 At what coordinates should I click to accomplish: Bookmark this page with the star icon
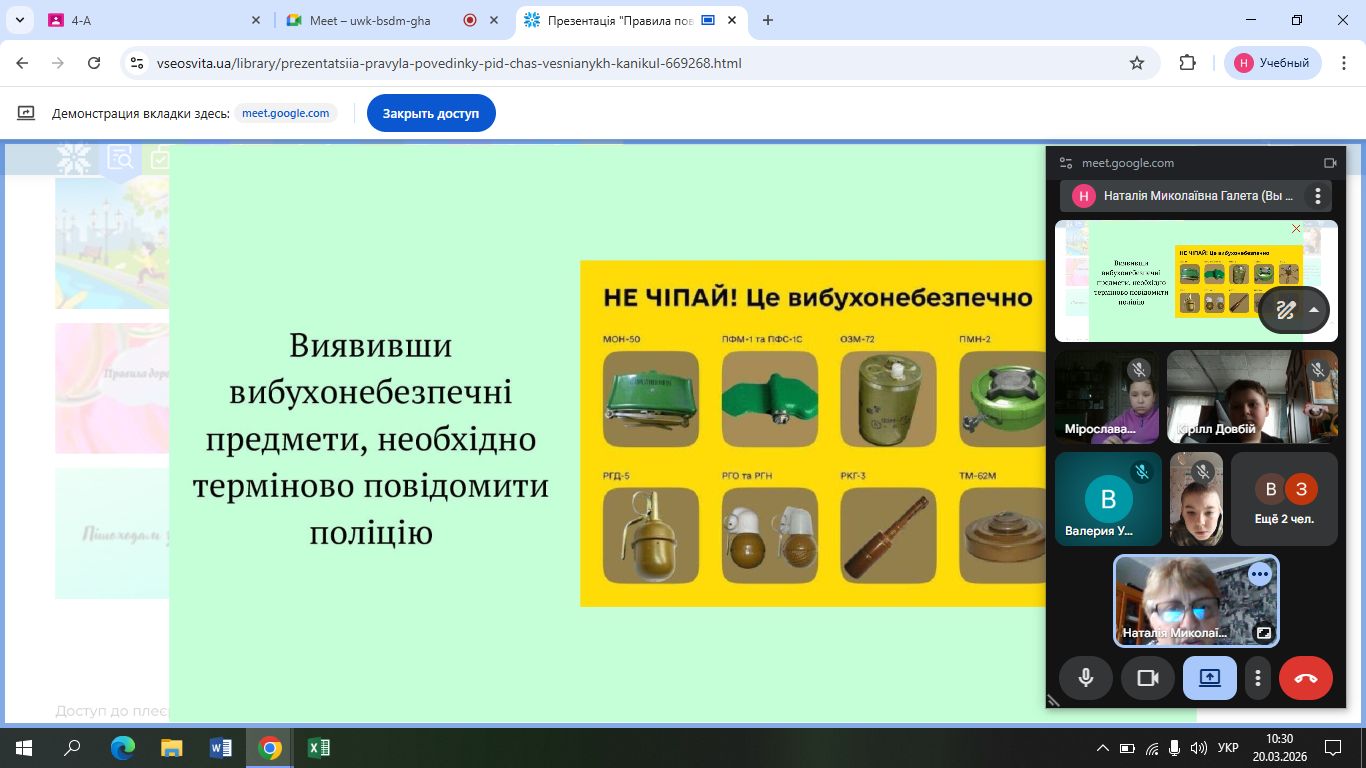click(1136, 63)
